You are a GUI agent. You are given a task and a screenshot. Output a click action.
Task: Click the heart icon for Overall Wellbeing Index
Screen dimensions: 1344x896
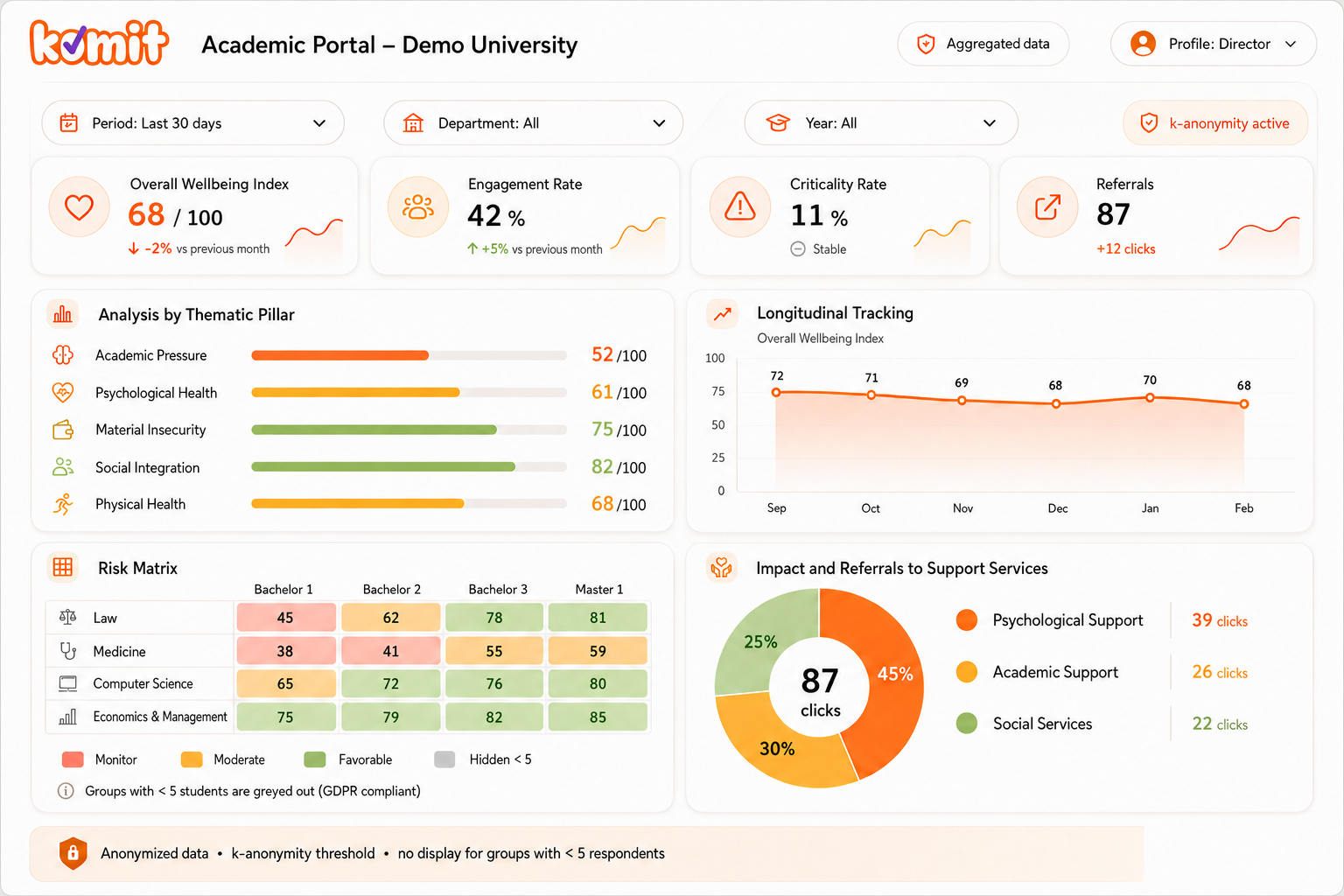click(79, 207)
